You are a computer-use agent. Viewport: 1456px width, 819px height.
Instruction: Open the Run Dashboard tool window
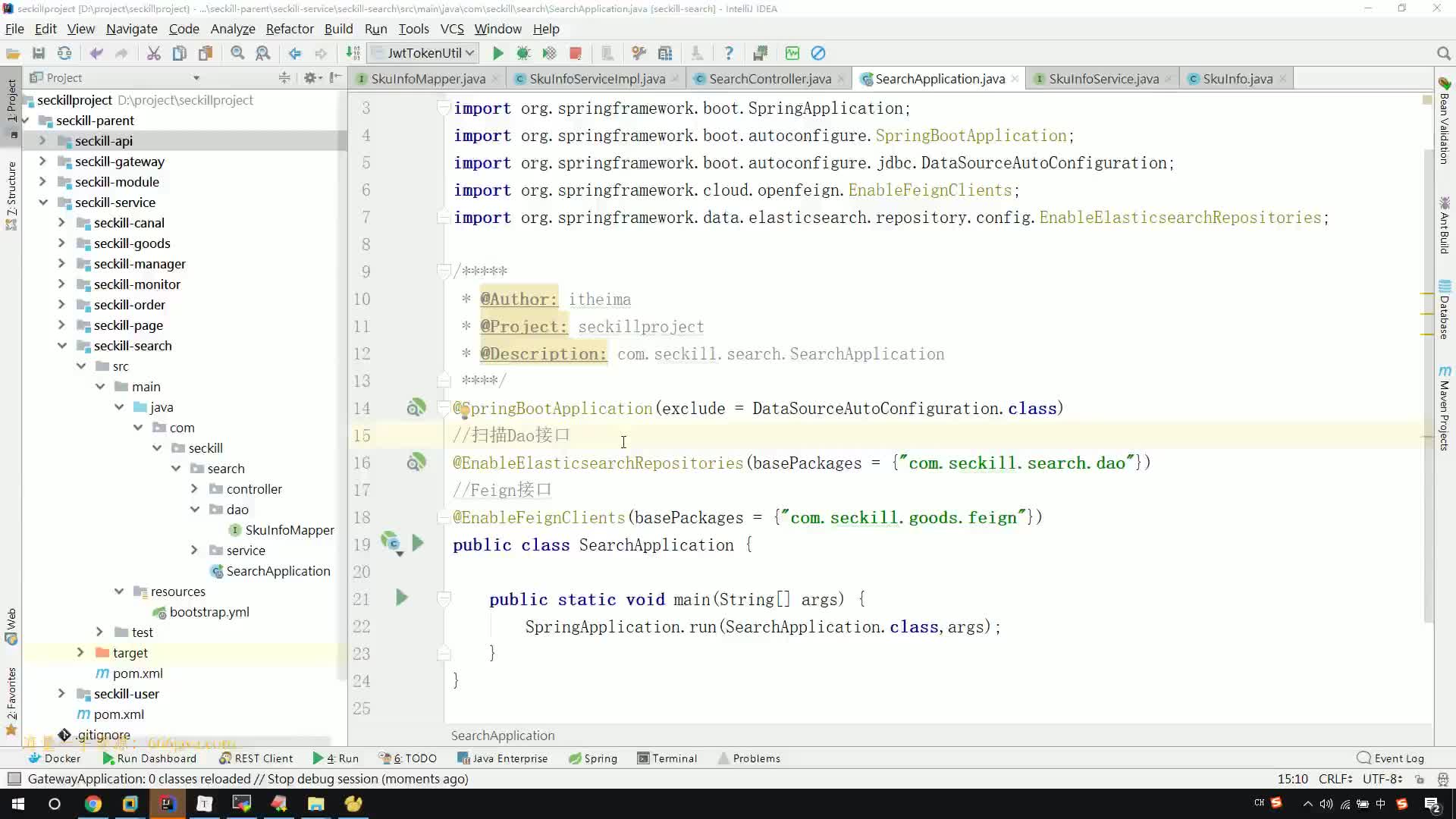pos(149,758)
